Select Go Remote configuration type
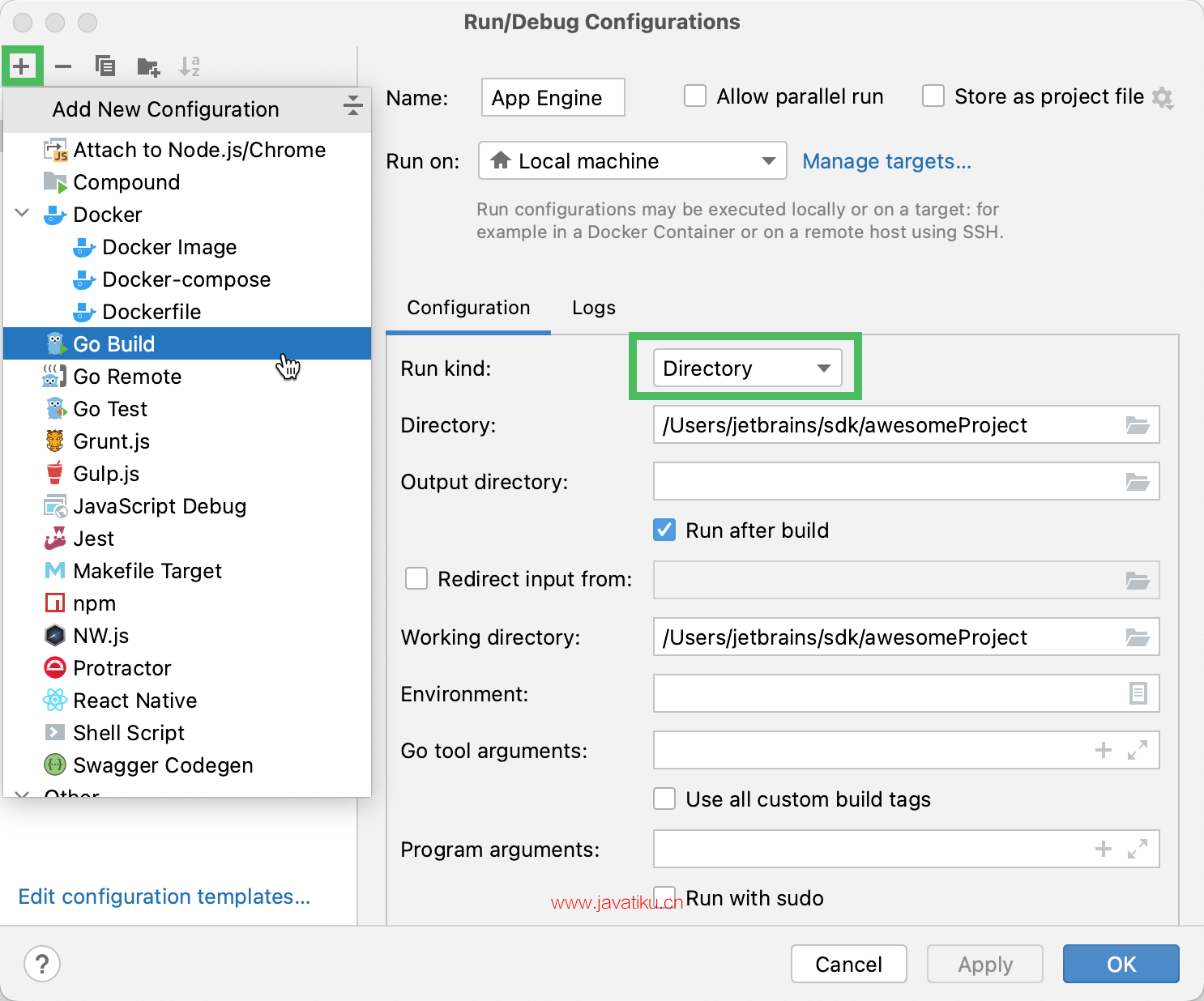Image resolution: width=1204 pixels, height=1001 pixels. tap(187, 377)
